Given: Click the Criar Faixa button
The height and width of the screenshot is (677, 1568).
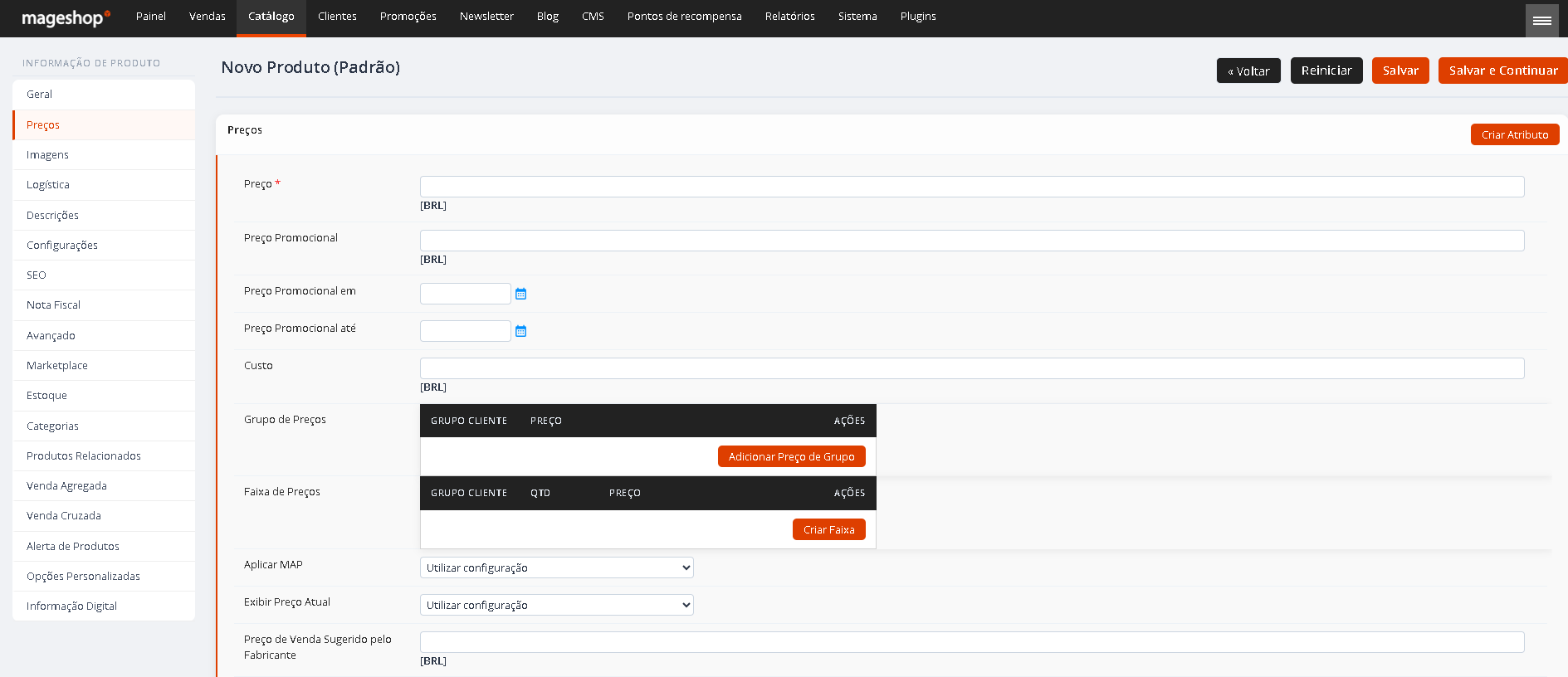Looking at the screenshot, I should click(x=828, y=529).
